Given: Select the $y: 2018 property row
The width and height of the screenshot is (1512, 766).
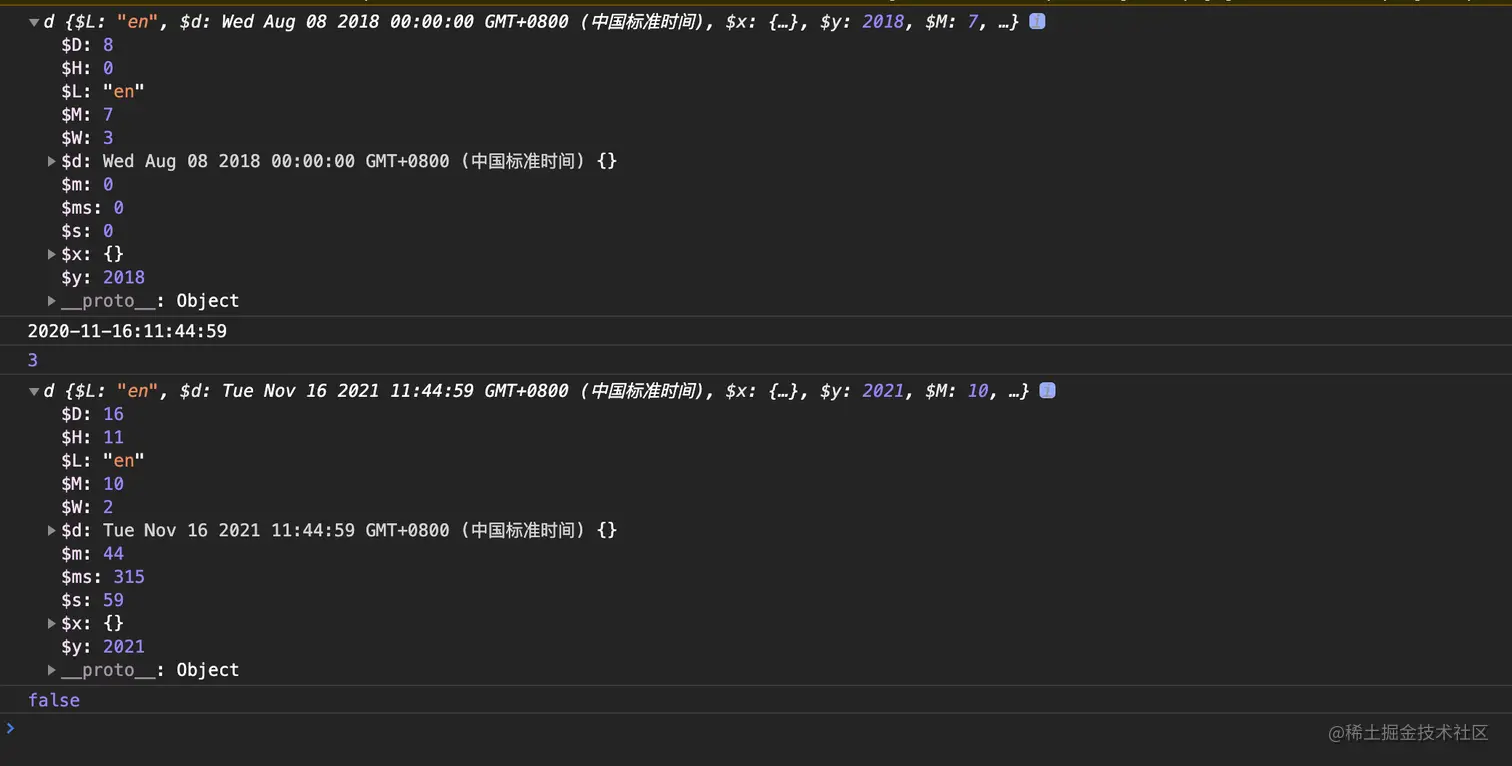Looking at the screenshot, I should point(103,277).
